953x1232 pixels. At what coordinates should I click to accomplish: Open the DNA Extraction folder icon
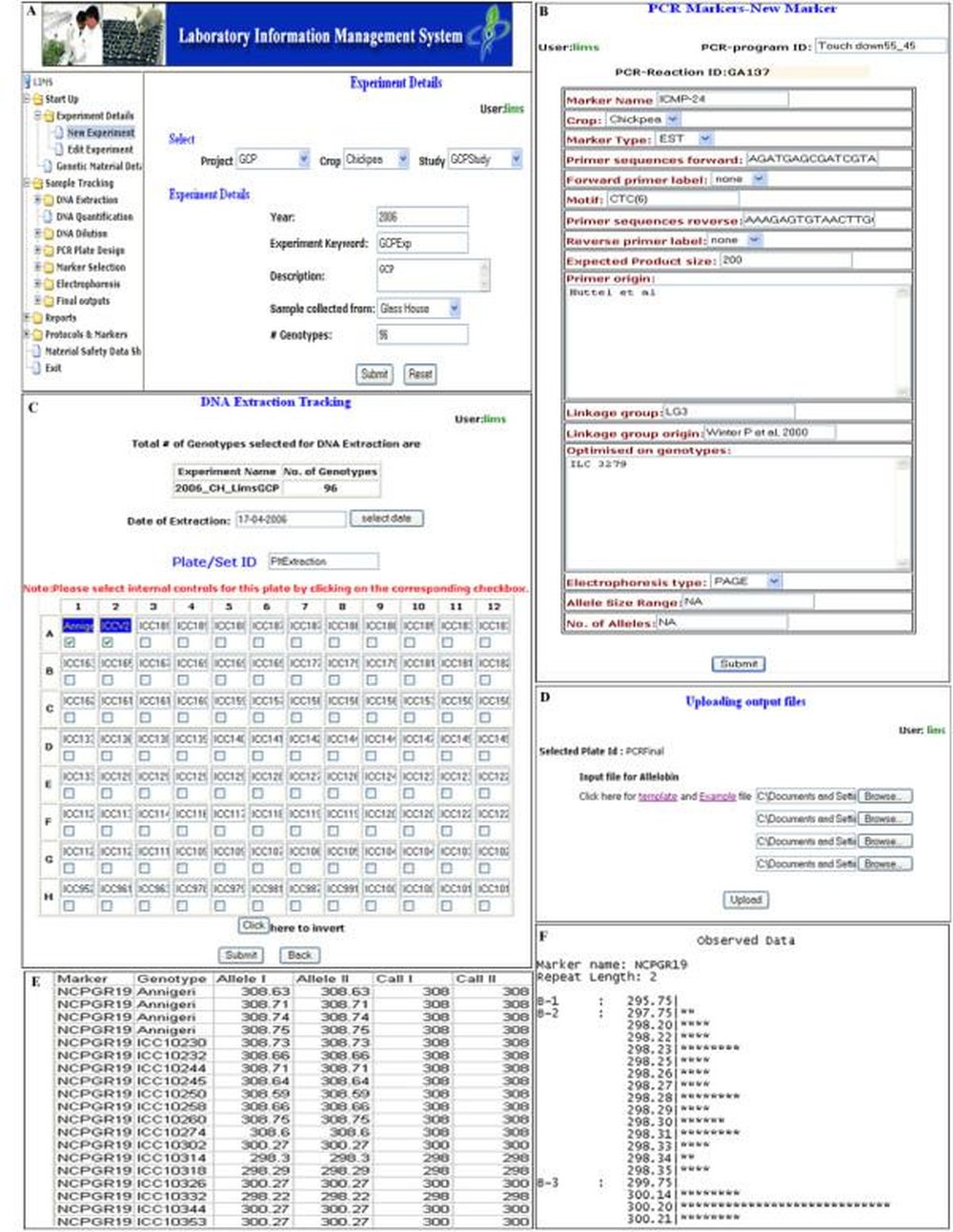(49, 200)
